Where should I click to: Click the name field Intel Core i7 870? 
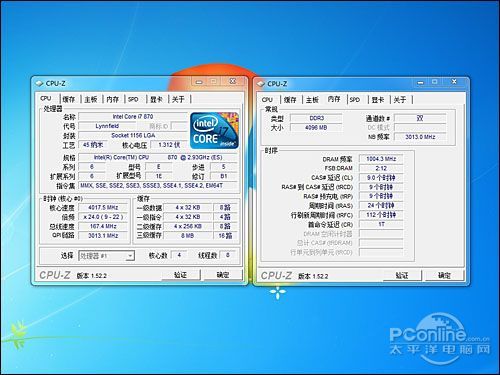[133, 116]
